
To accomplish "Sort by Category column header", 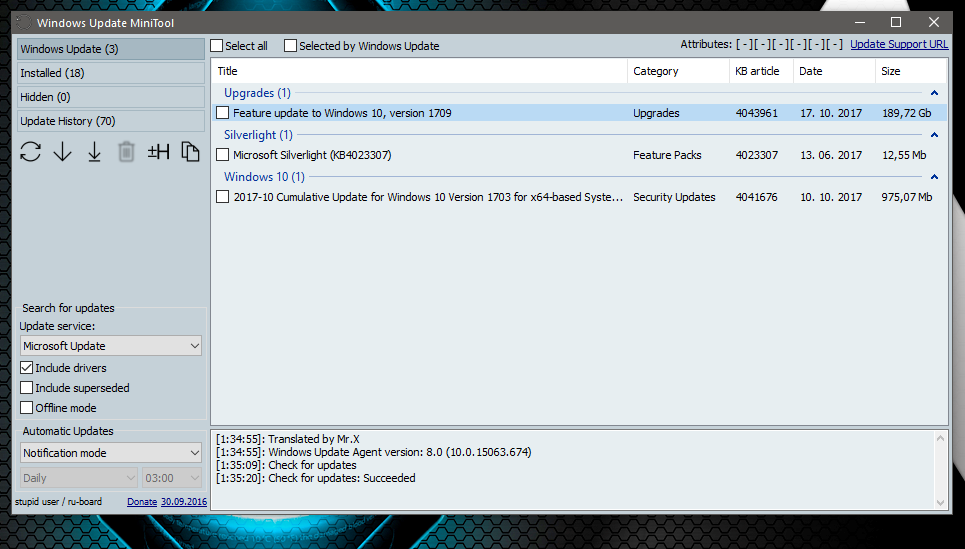I will click(678, 71).
